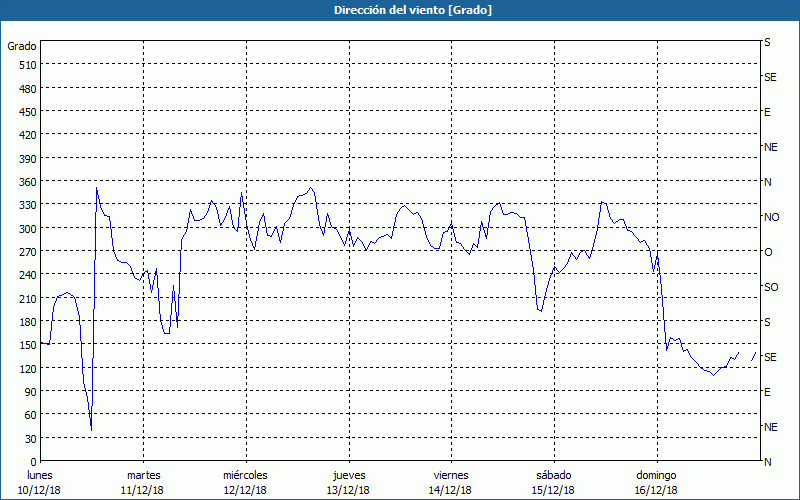Click the 'NO' compass direction label

click(771, 217)
